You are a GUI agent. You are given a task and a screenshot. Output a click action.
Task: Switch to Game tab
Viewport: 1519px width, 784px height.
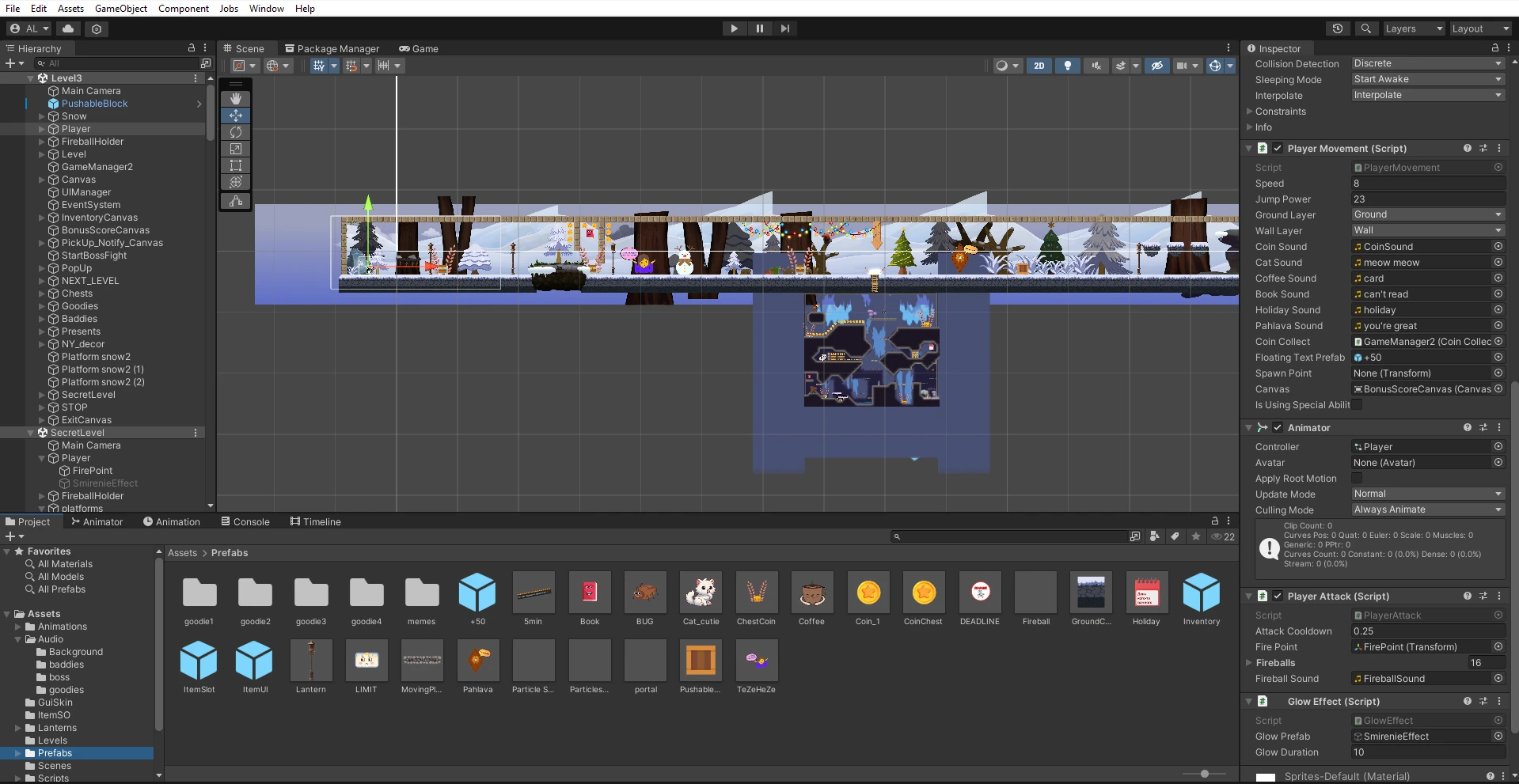click(419, 48)
